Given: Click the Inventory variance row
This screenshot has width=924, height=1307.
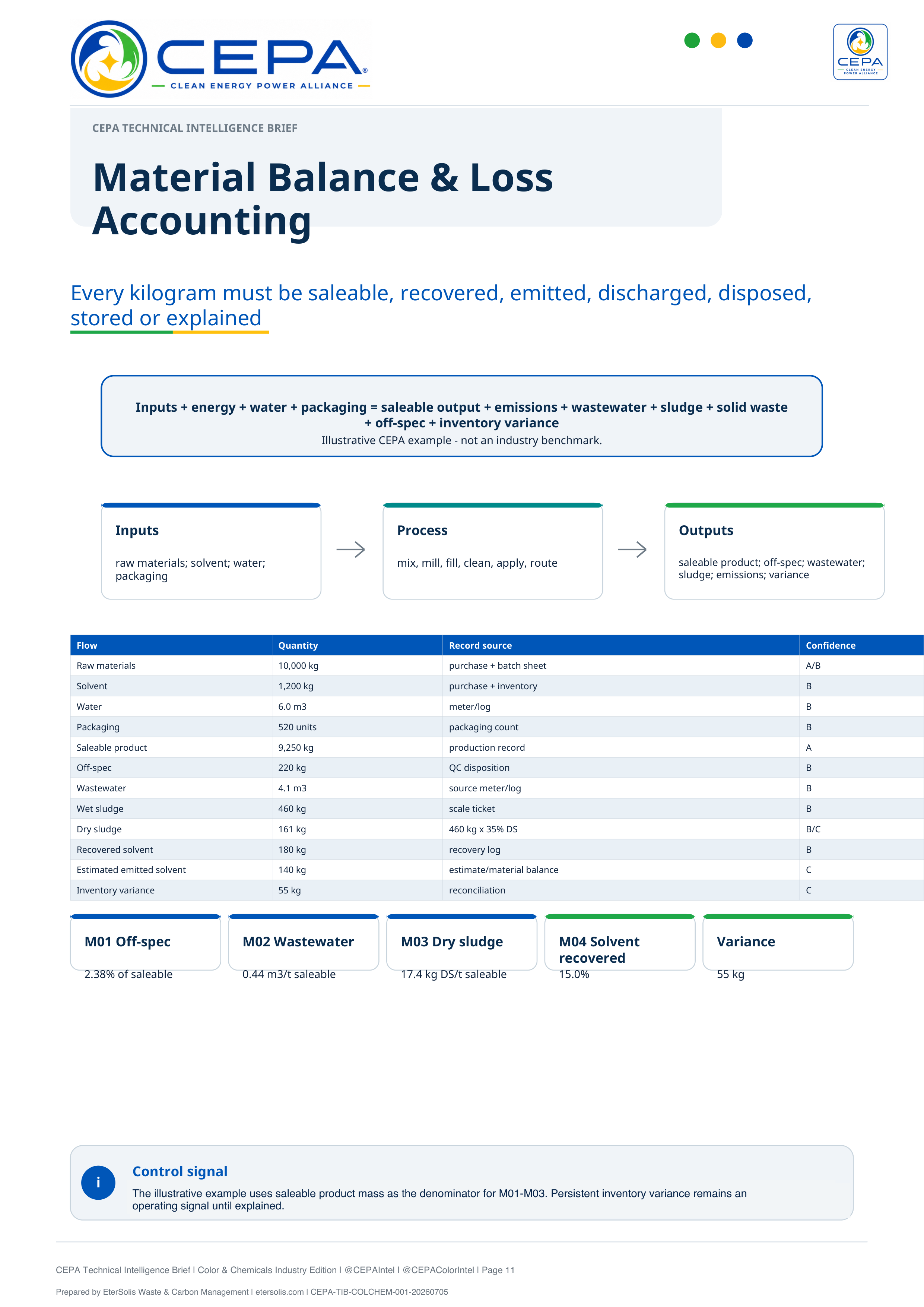Looking at the screenshot, I should [x=497, y=890].
